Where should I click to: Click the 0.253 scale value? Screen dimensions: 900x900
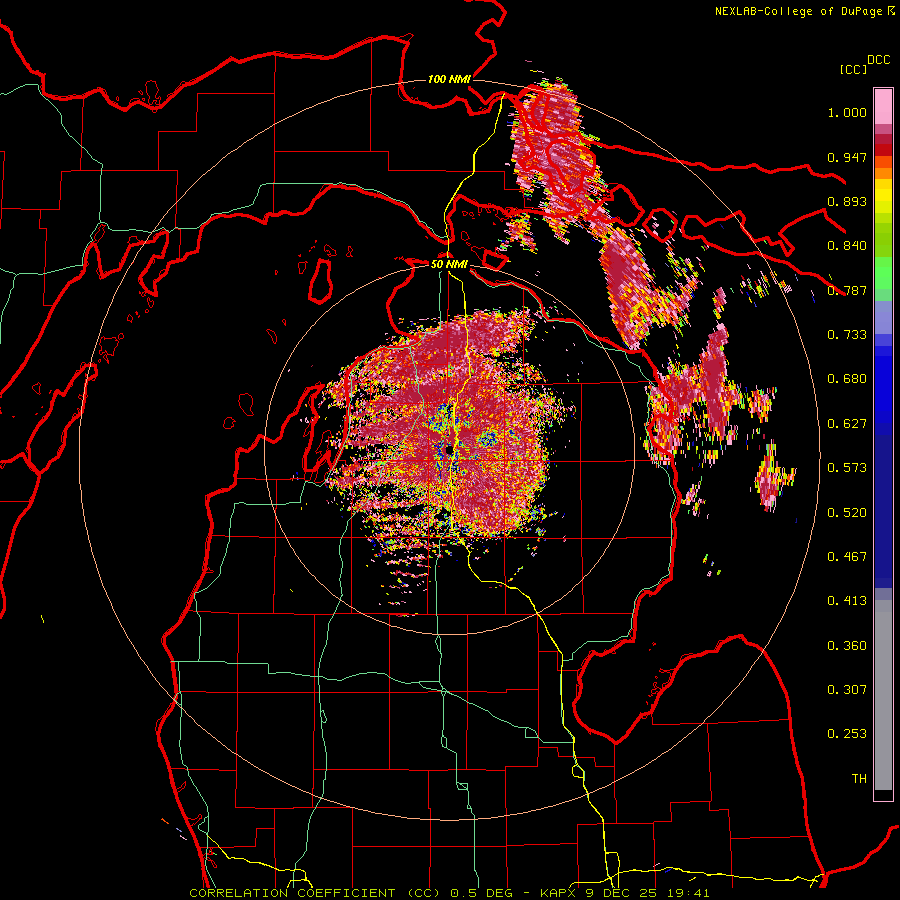847,734
